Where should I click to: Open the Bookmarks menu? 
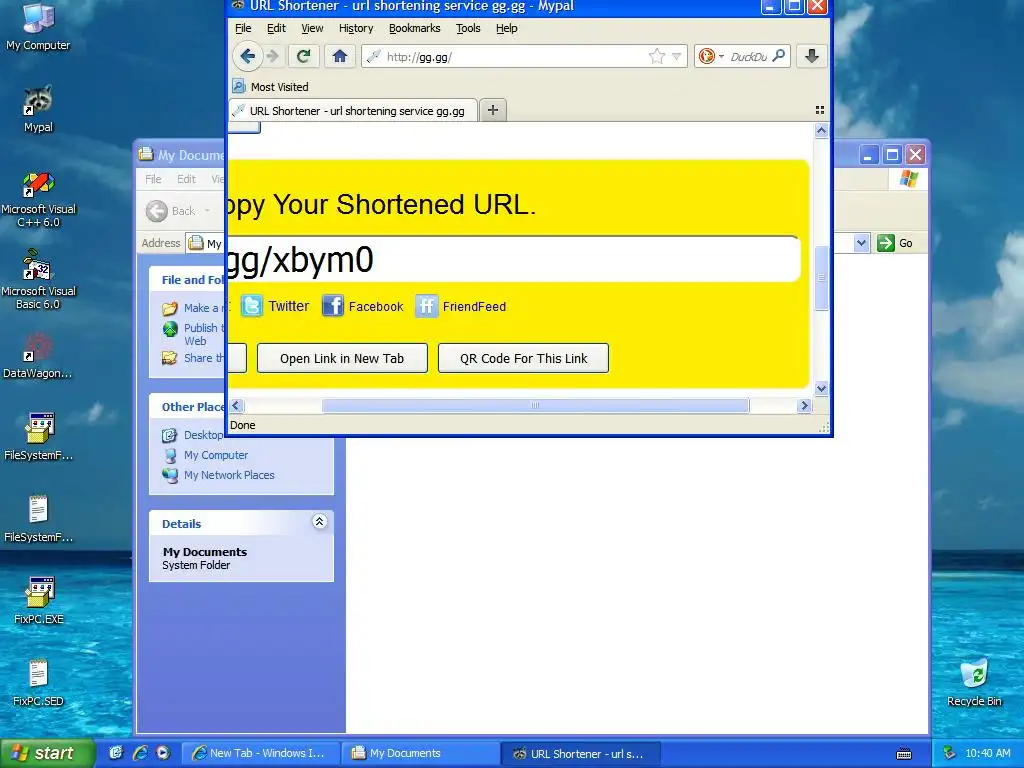[415, 28]
